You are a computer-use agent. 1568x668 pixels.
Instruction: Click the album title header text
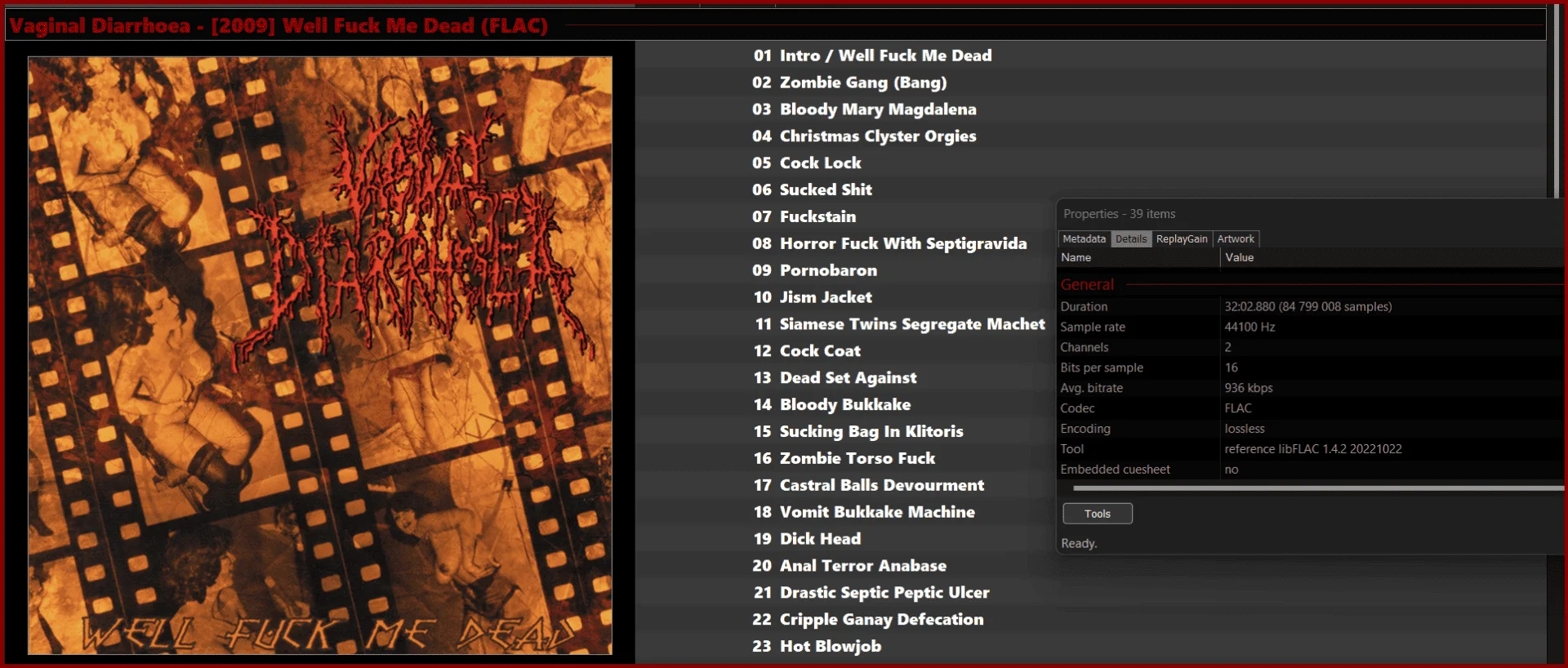click(278, 25)
